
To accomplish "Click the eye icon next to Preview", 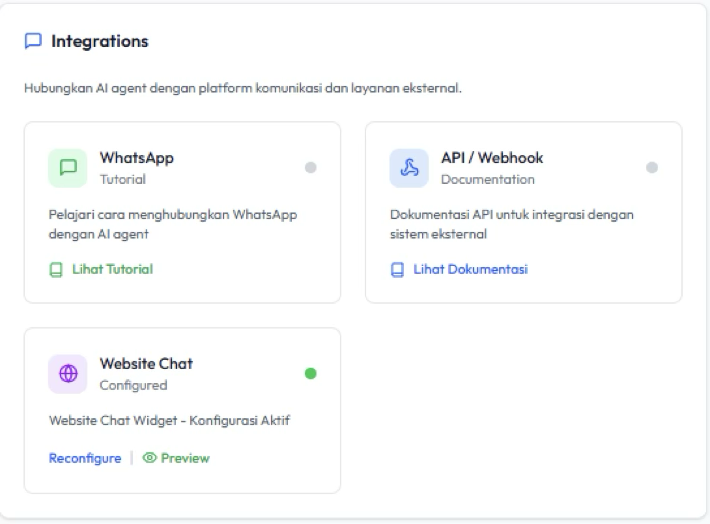I will [149, 458].
